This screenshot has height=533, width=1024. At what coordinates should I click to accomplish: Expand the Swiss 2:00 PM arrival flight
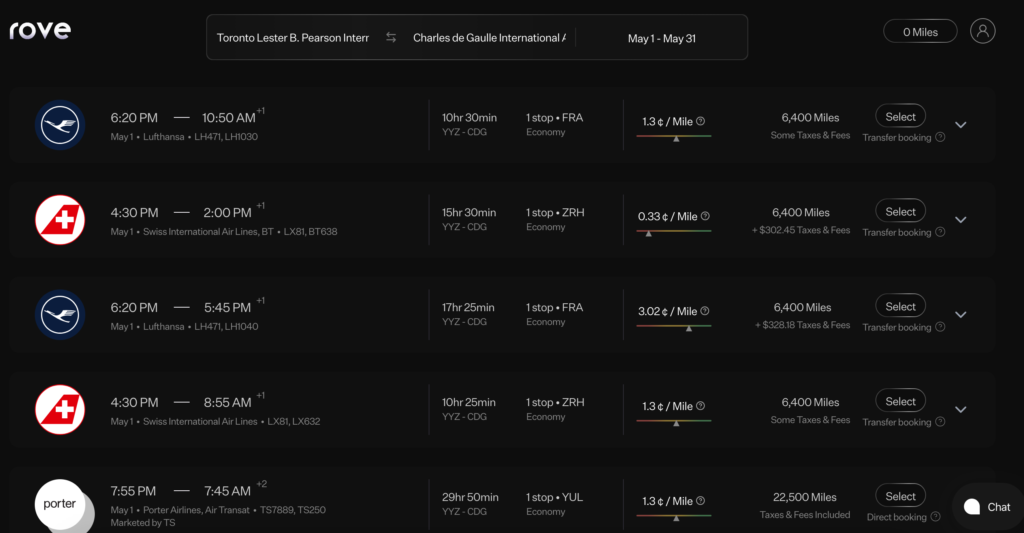tap(961, 220)
